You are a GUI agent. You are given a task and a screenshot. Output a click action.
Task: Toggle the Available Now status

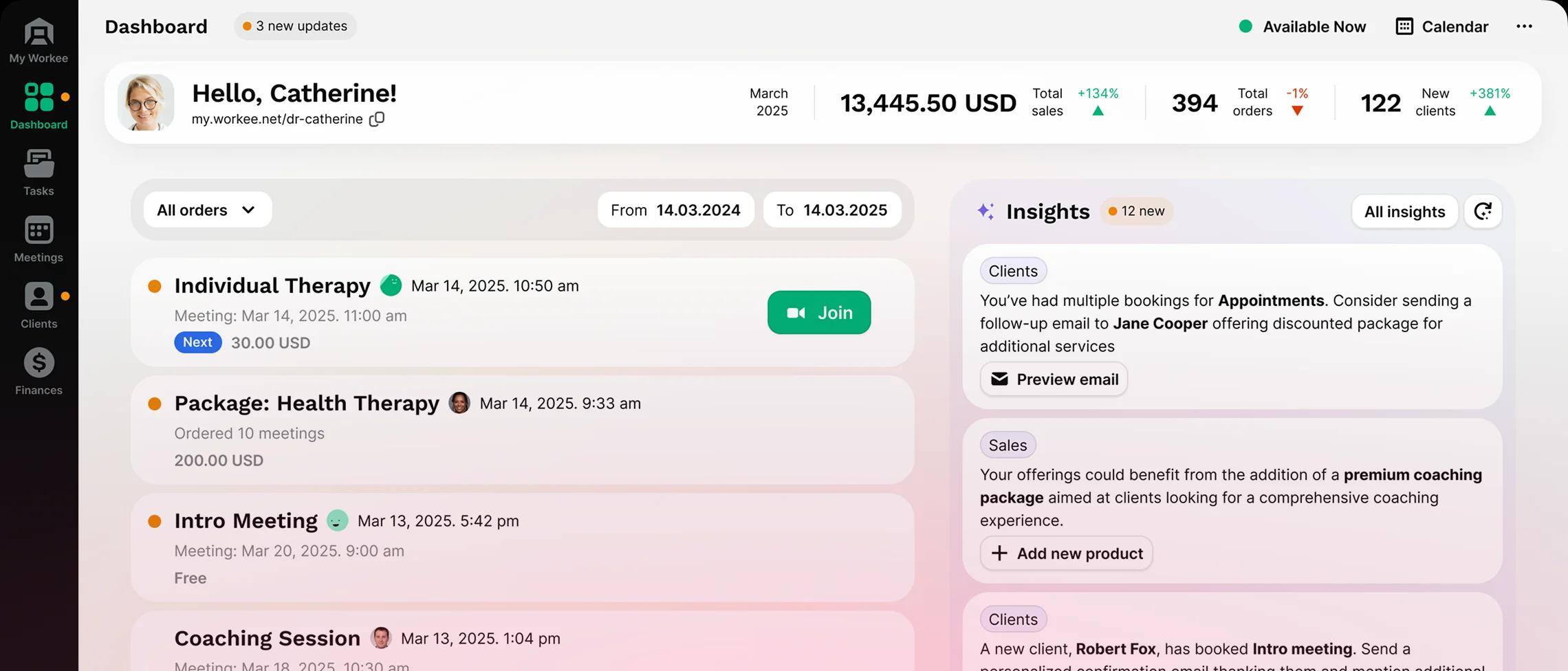click(1302, 26)
